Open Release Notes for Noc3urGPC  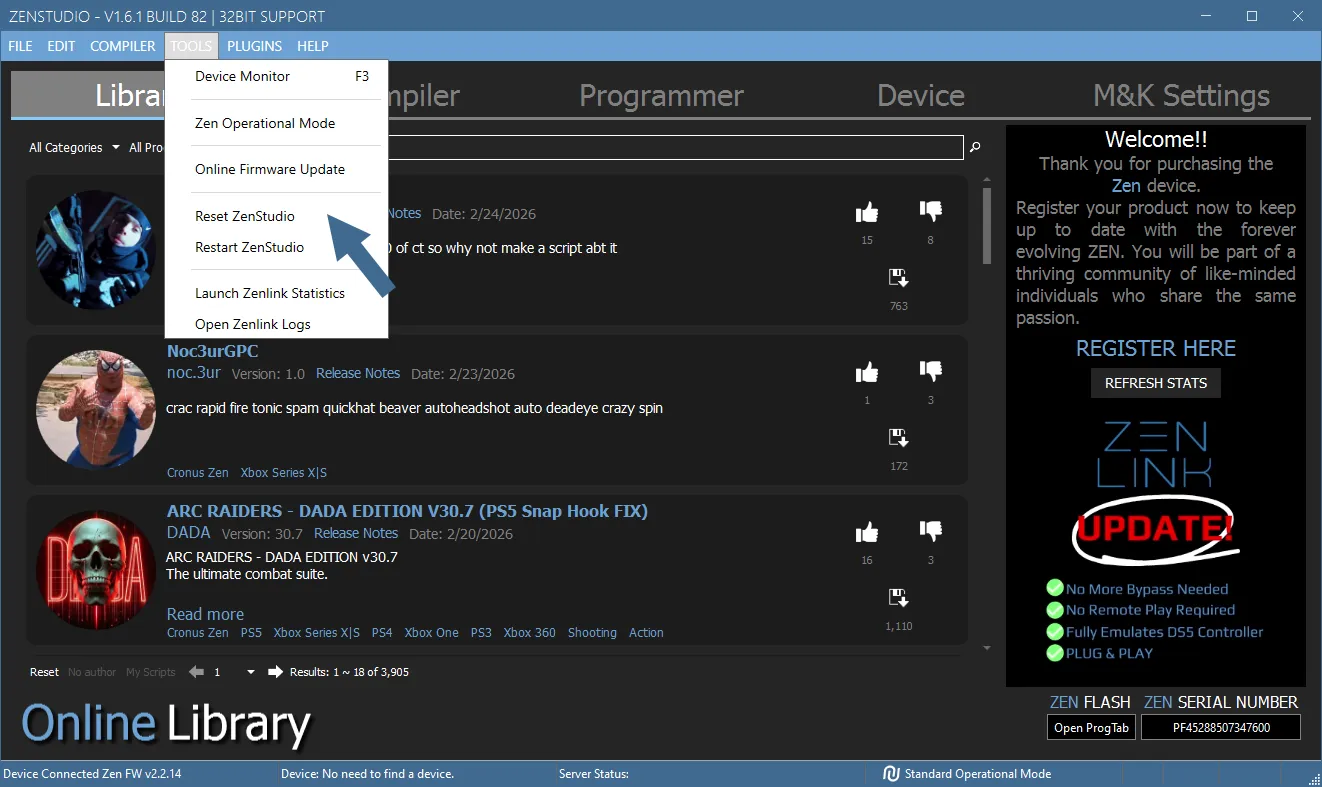(358, 373)
